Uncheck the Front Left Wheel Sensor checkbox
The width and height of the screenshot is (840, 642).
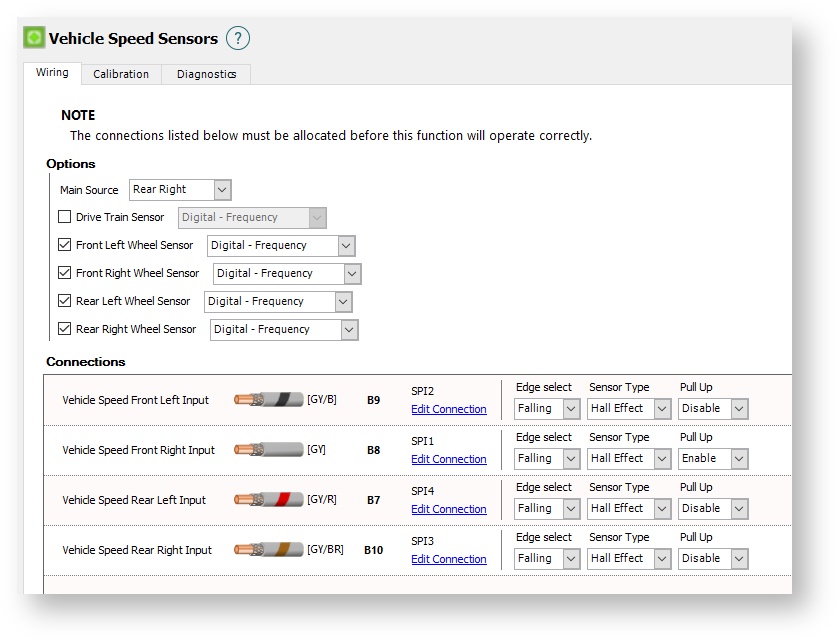click(x=65, y=245)
